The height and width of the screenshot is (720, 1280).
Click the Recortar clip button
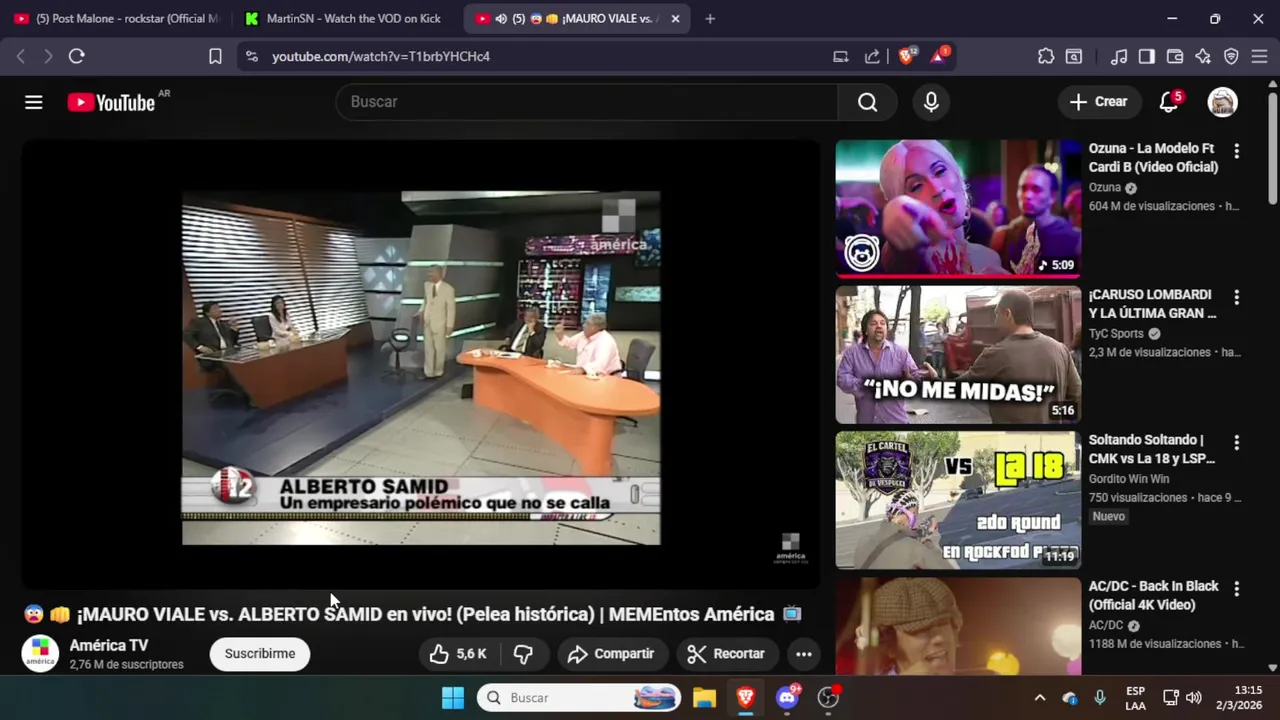pos(727,654)
